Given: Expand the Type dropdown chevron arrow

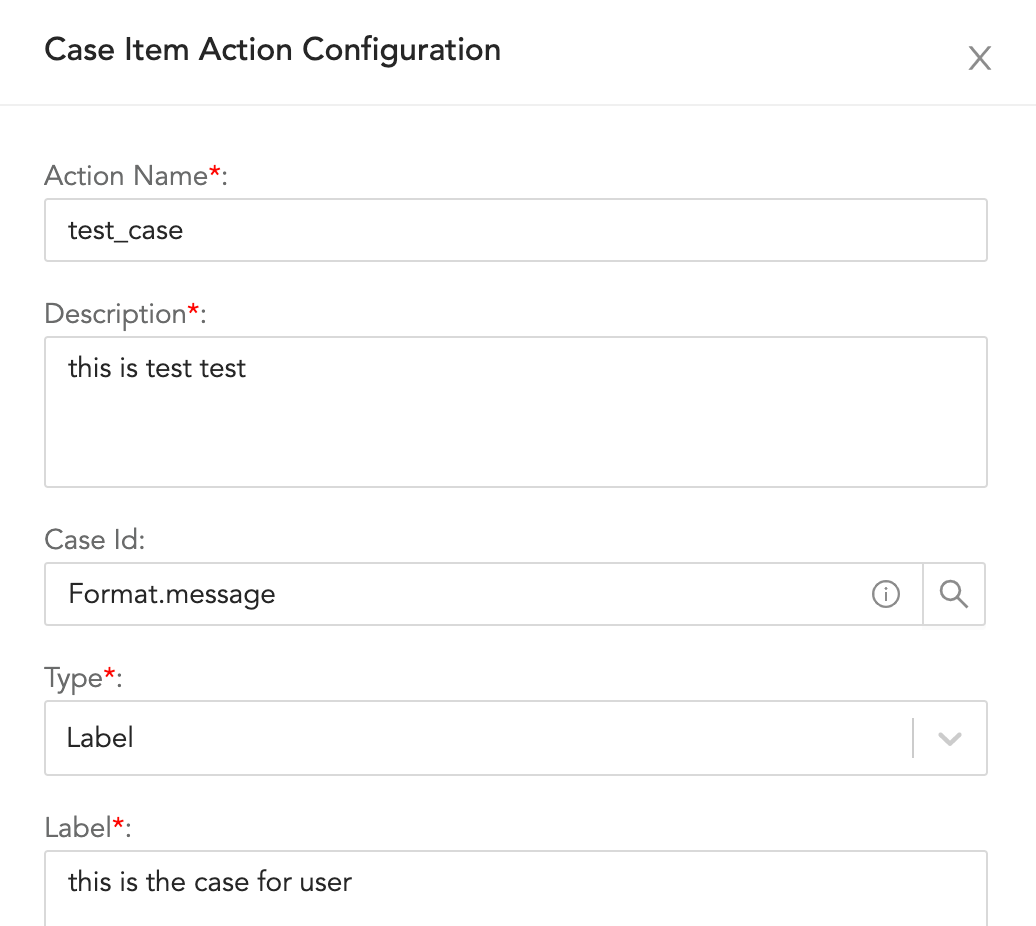Looking at the screenshot, I should coord(949,739).
